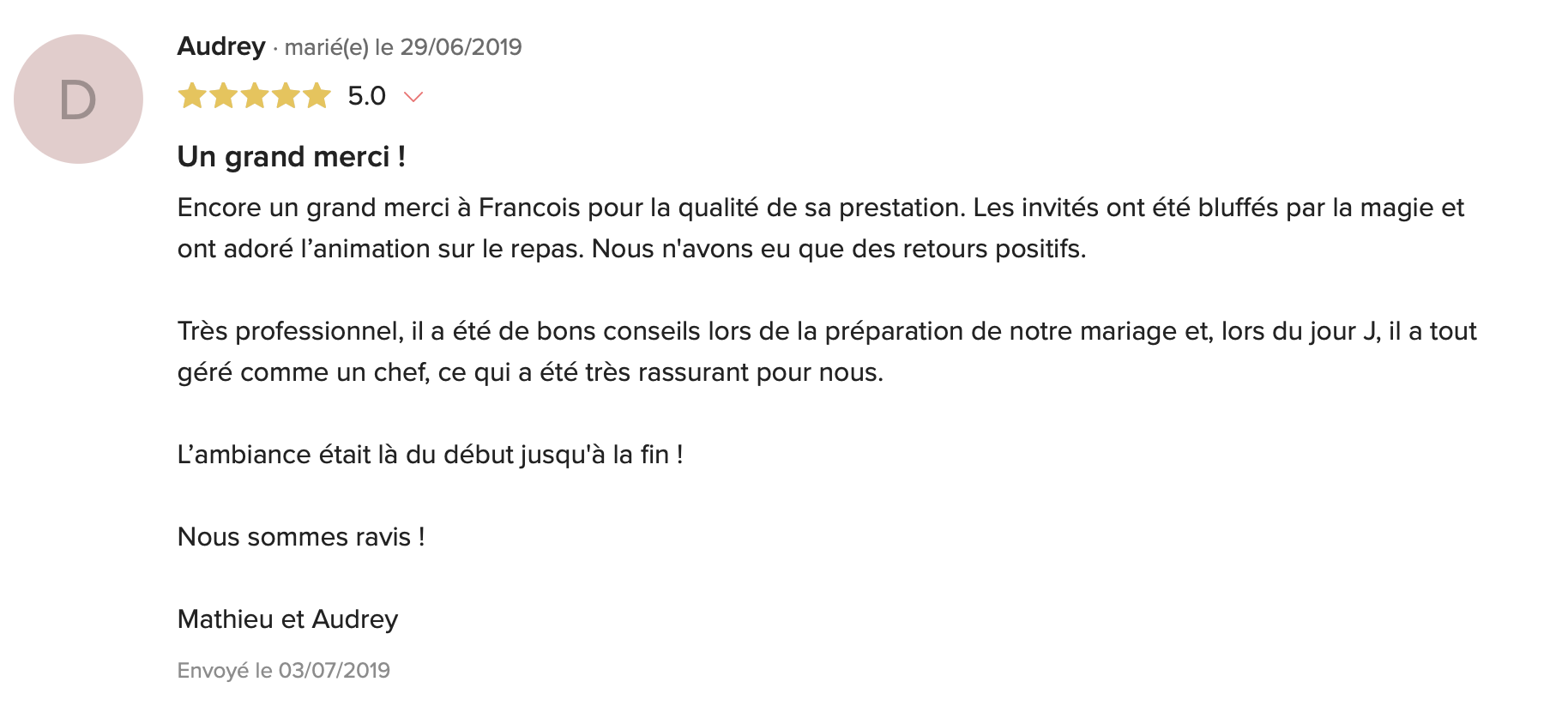Viewport: 1568px width, 712px height.
Task: Click the line L'ambiance était là
Action: pos(430,455)
